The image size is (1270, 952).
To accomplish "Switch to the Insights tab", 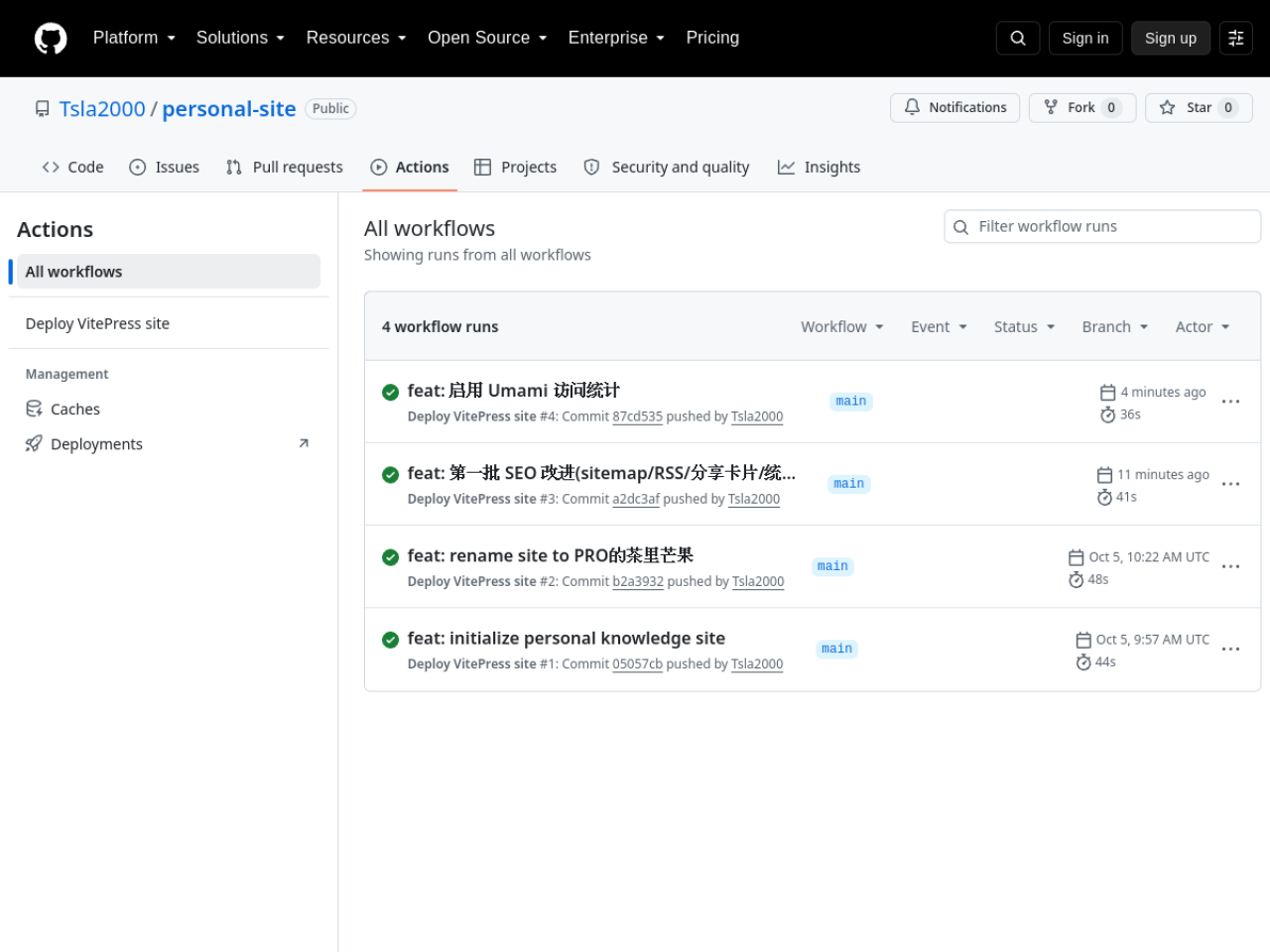I will coord(819,167).
